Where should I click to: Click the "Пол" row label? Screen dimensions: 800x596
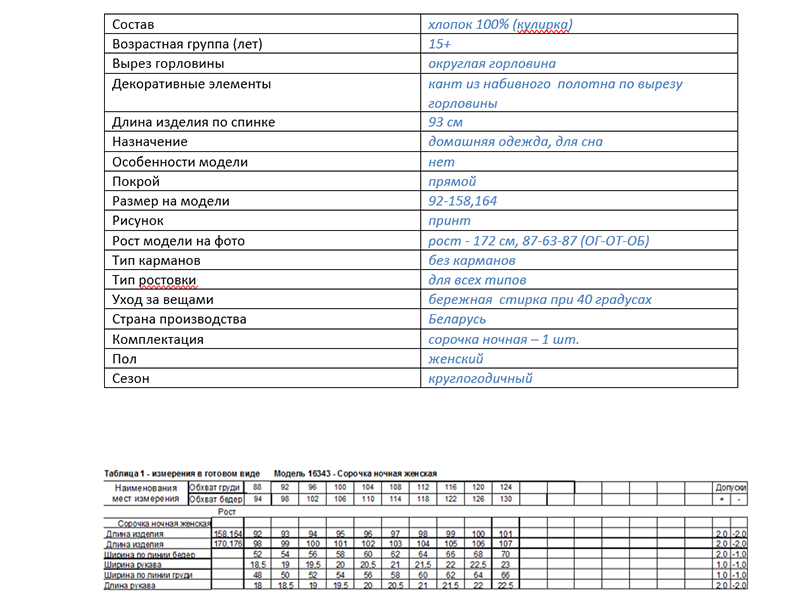pos(124,359)
